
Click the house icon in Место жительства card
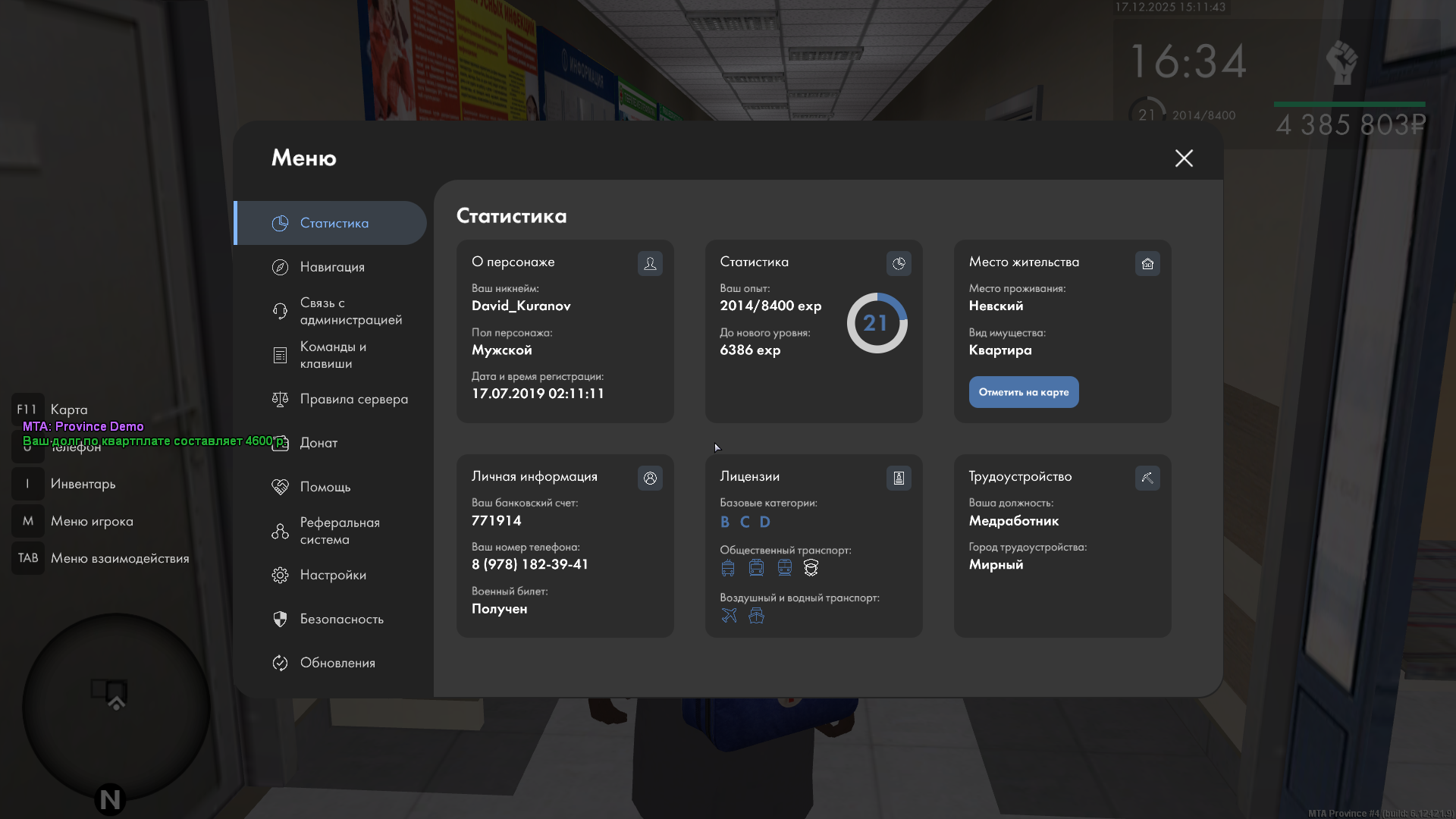1147,263
